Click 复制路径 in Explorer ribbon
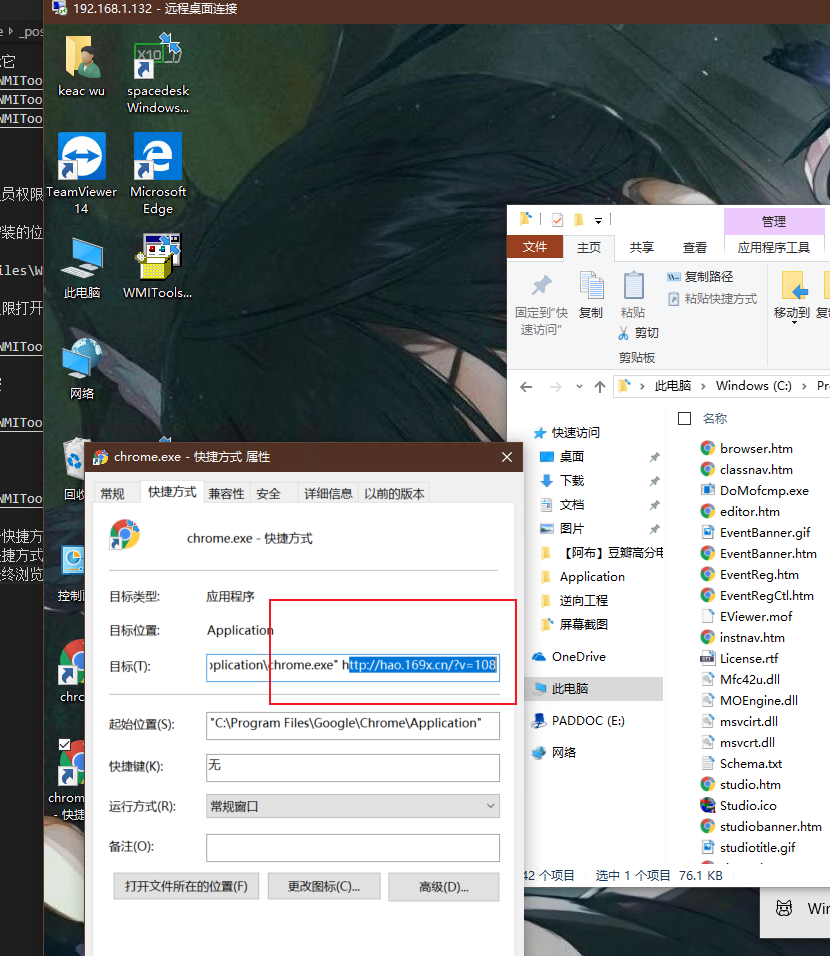This screenshot has height=956, width=830. coord(700,277)
